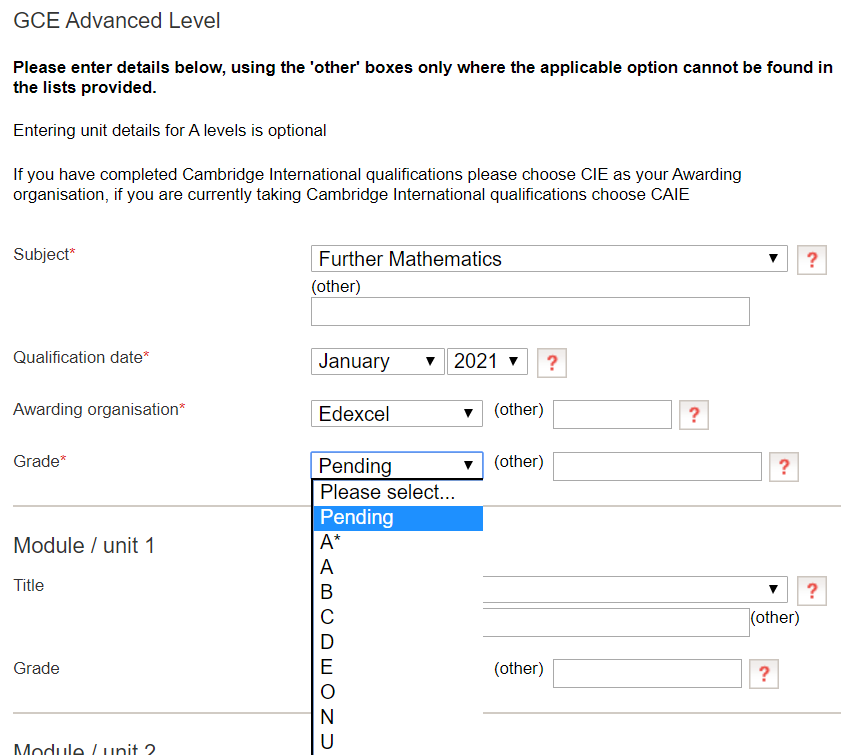Screen dimensions: 845x755
Task: Choose grade U in the dropdown list
Action: [327, 741]
